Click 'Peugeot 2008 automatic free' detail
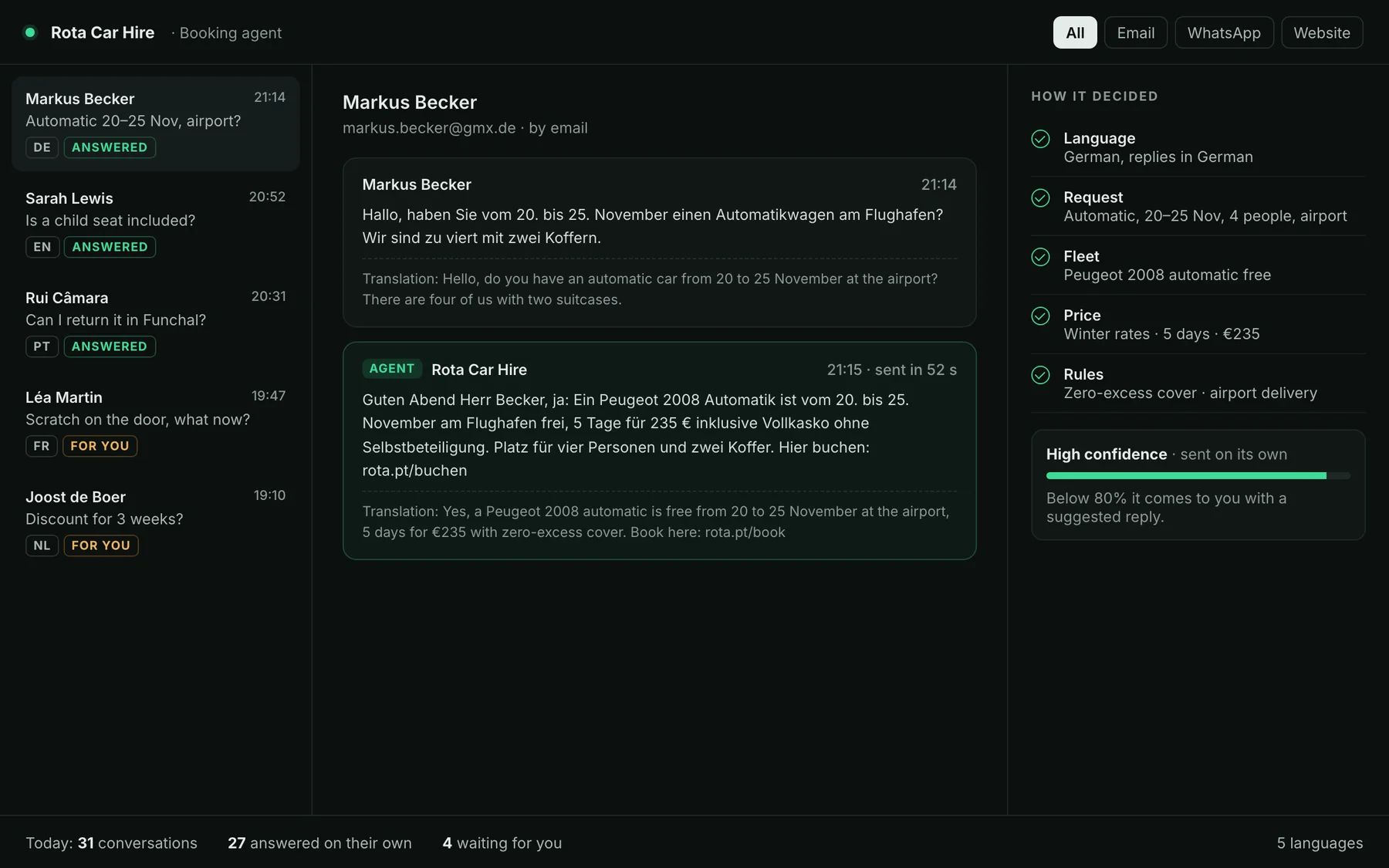The image size is (1389, 868). (x=1167, y=275)
